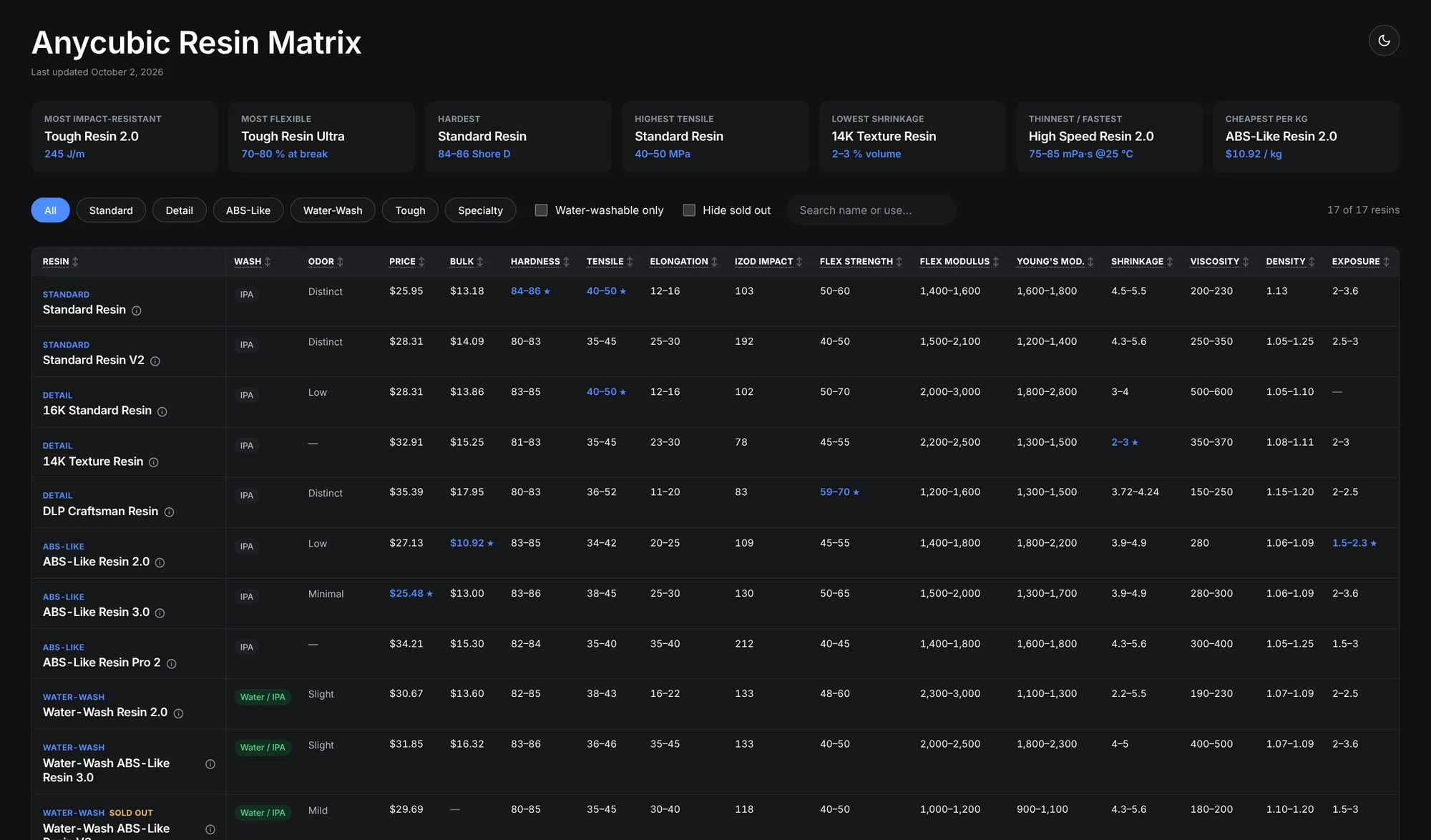The image size is (1431, 840).
Task: Select the All filter chip
Action: pos(50,210)
